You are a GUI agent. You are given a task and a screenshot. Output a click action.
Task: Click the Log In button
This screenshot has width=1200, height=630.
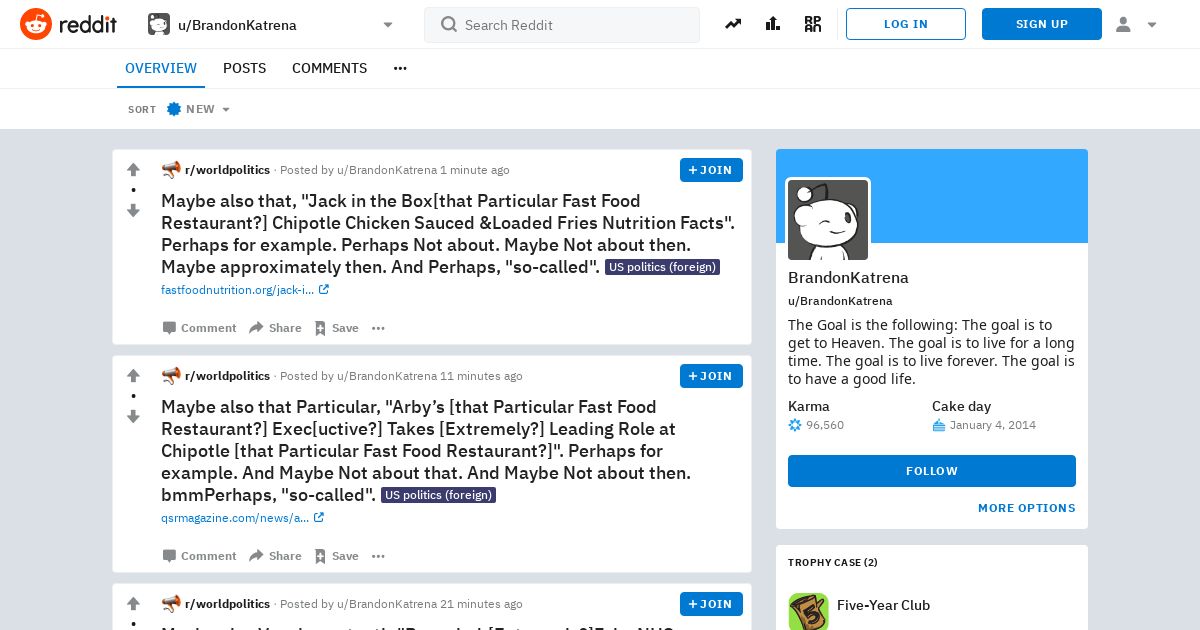pos(906,24)
